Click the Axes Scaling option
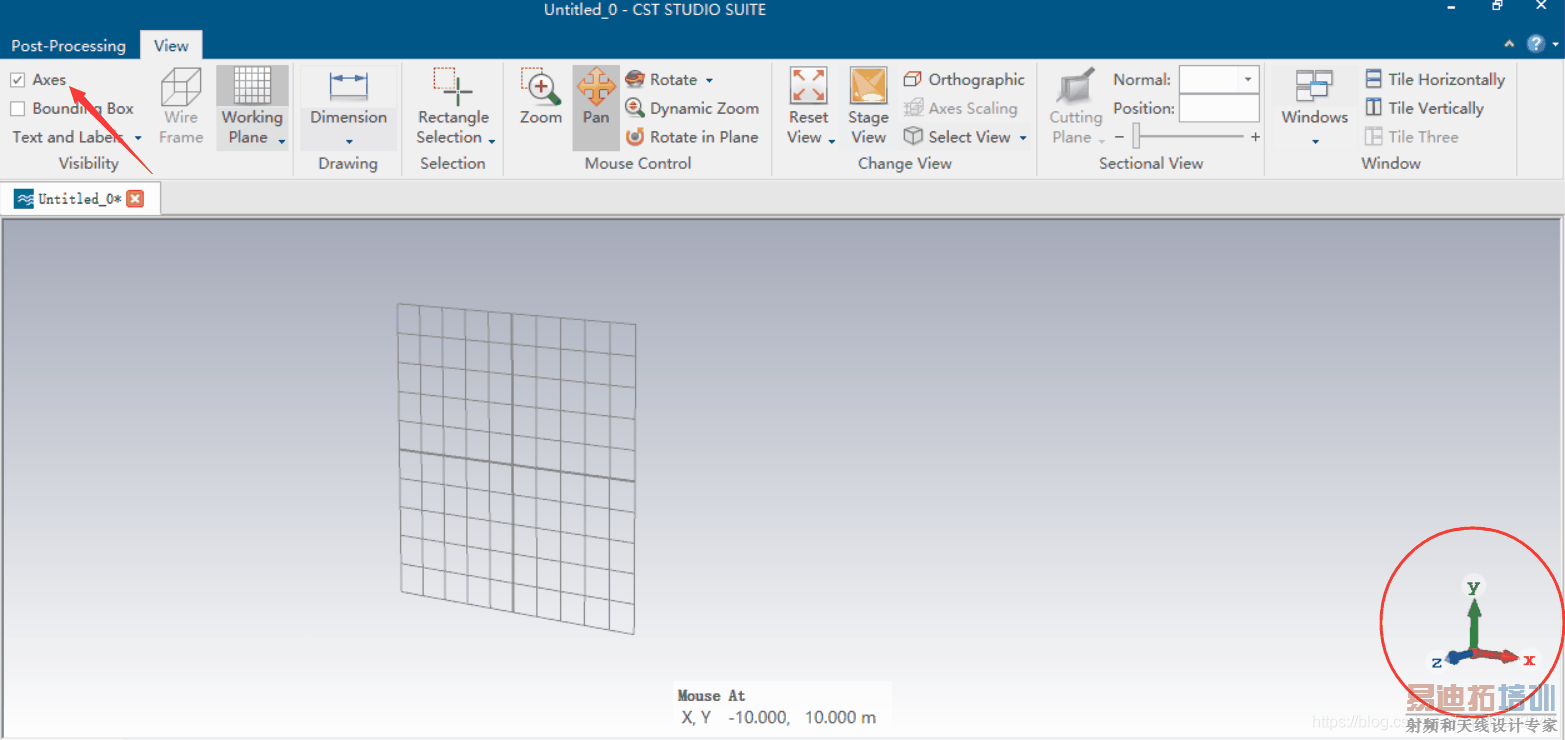This screenshot has width=1565, height=740. click(x=960, y=108)
